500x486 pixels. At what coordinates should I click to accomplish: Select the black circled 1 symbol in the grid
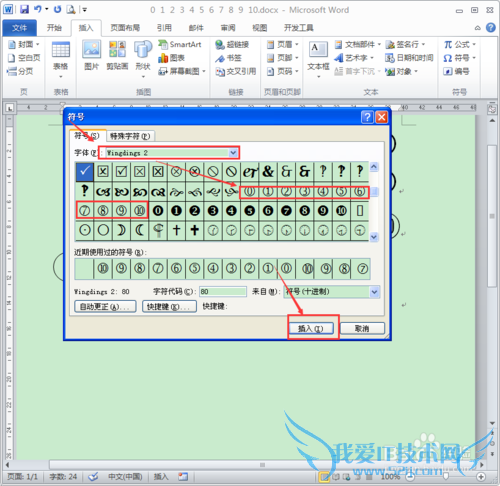pos(176,211)
